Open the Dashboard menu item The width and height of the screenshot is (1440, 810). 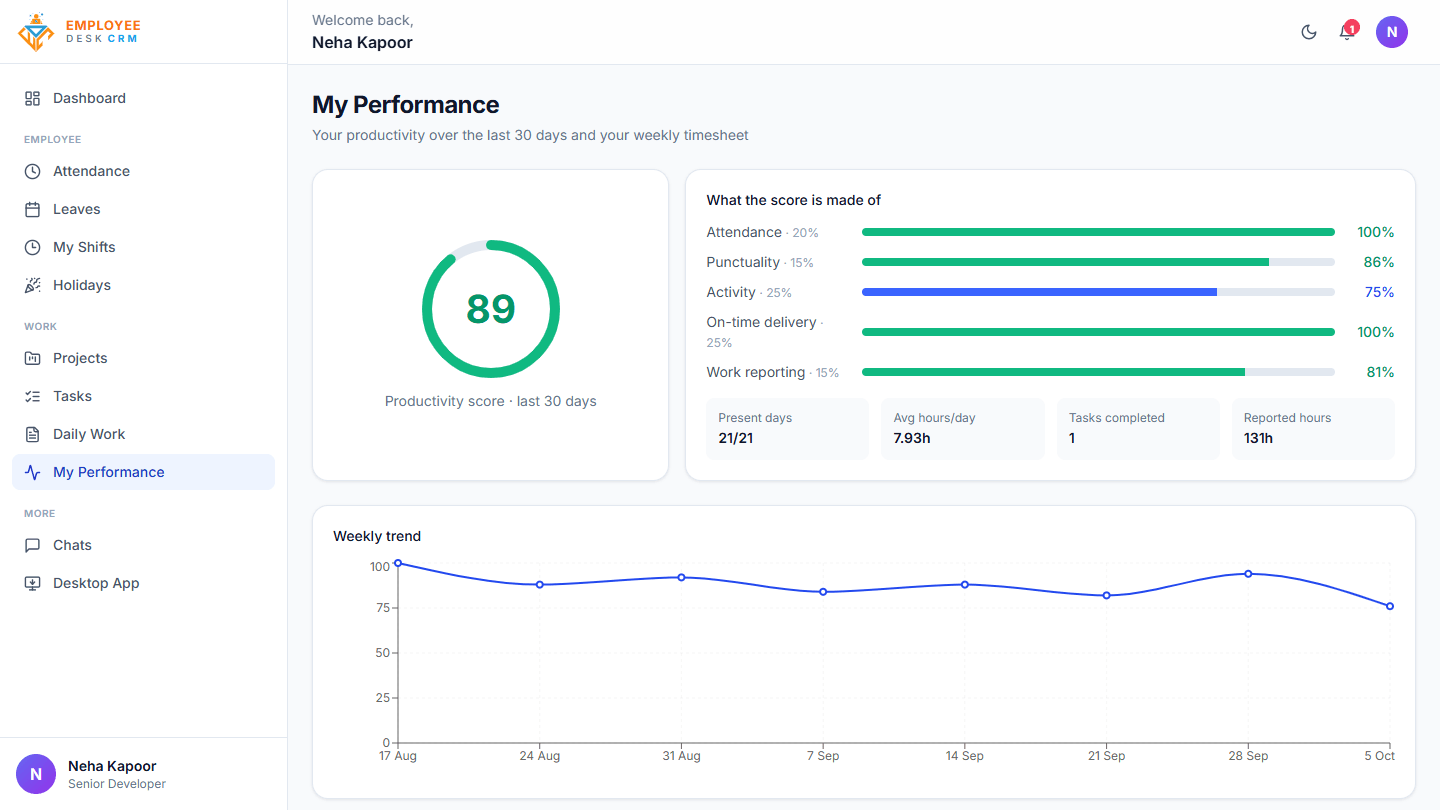(x=143, y=98)
